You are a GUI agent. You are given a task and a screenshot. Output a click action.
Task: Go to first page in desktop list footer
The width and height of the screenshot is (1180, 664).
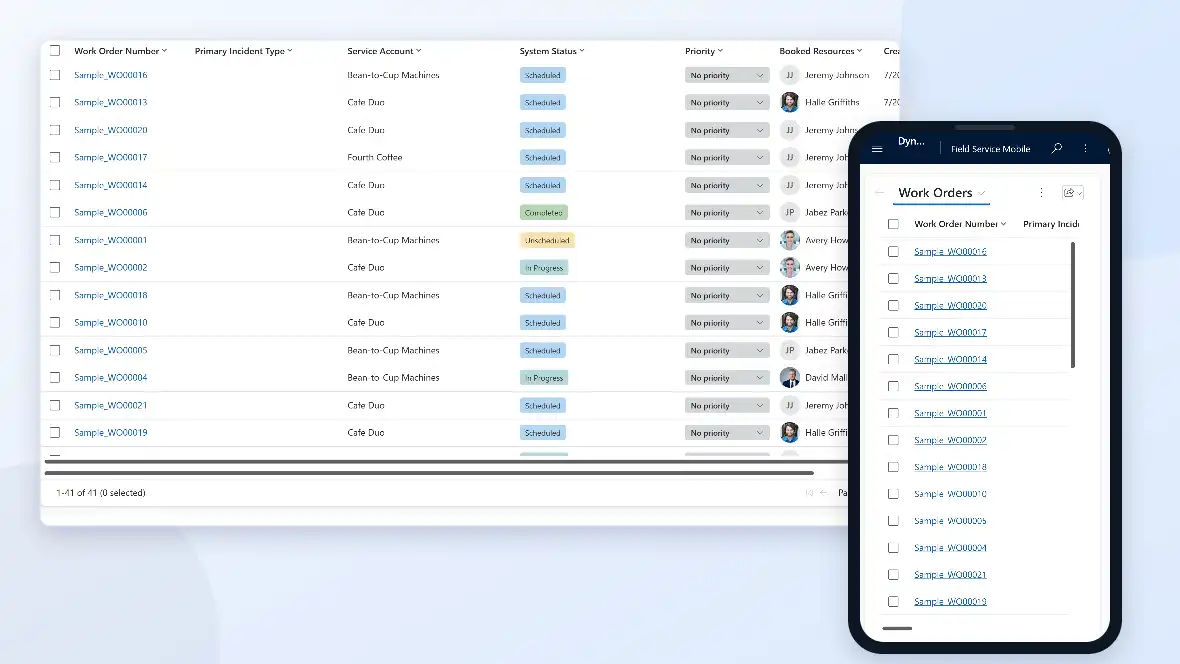click(x=809, y=493)
